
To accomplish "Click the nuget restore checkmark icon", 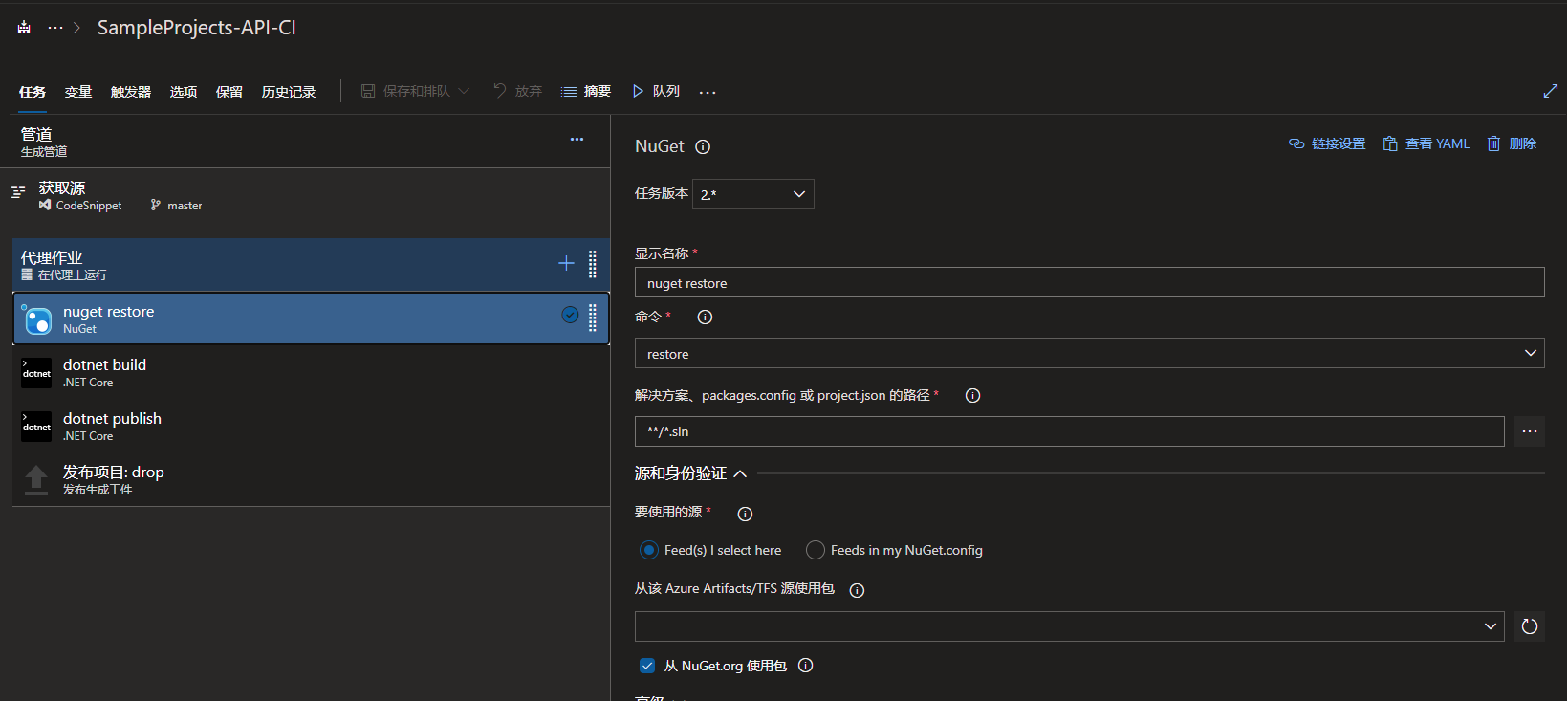I will (570, 315).
